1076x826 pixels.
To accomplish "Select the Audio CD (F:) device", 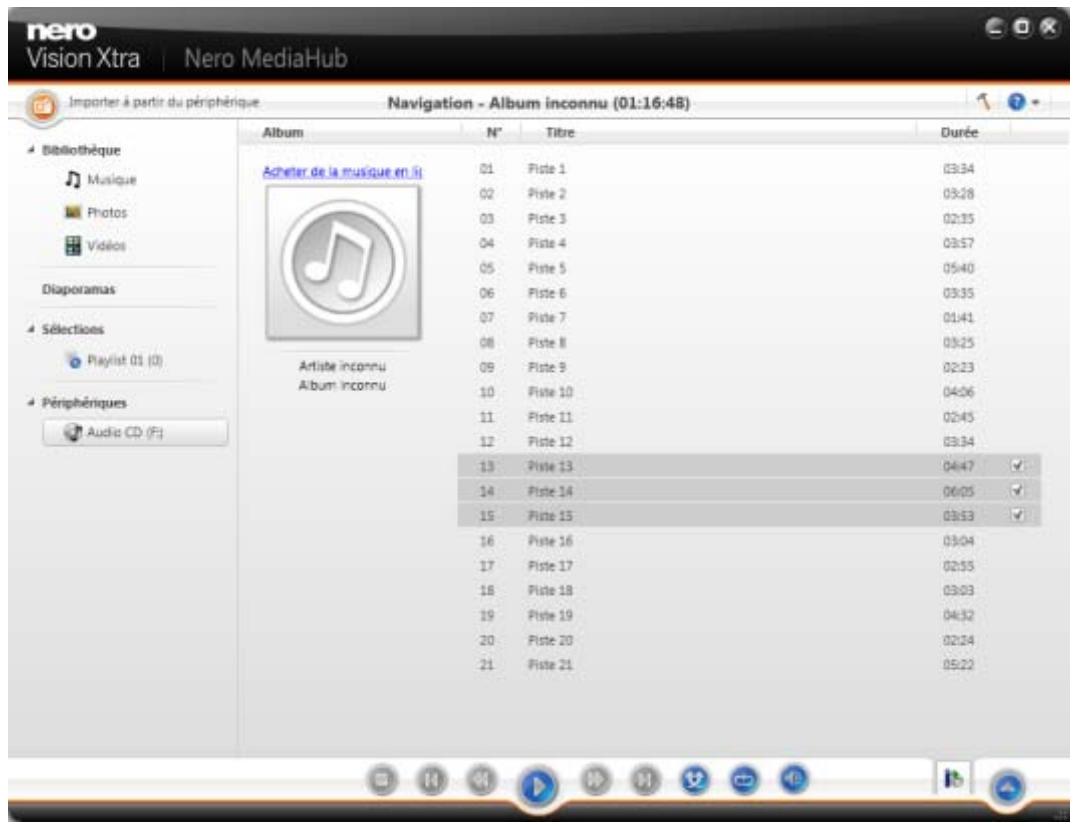I will click(135, 433).
